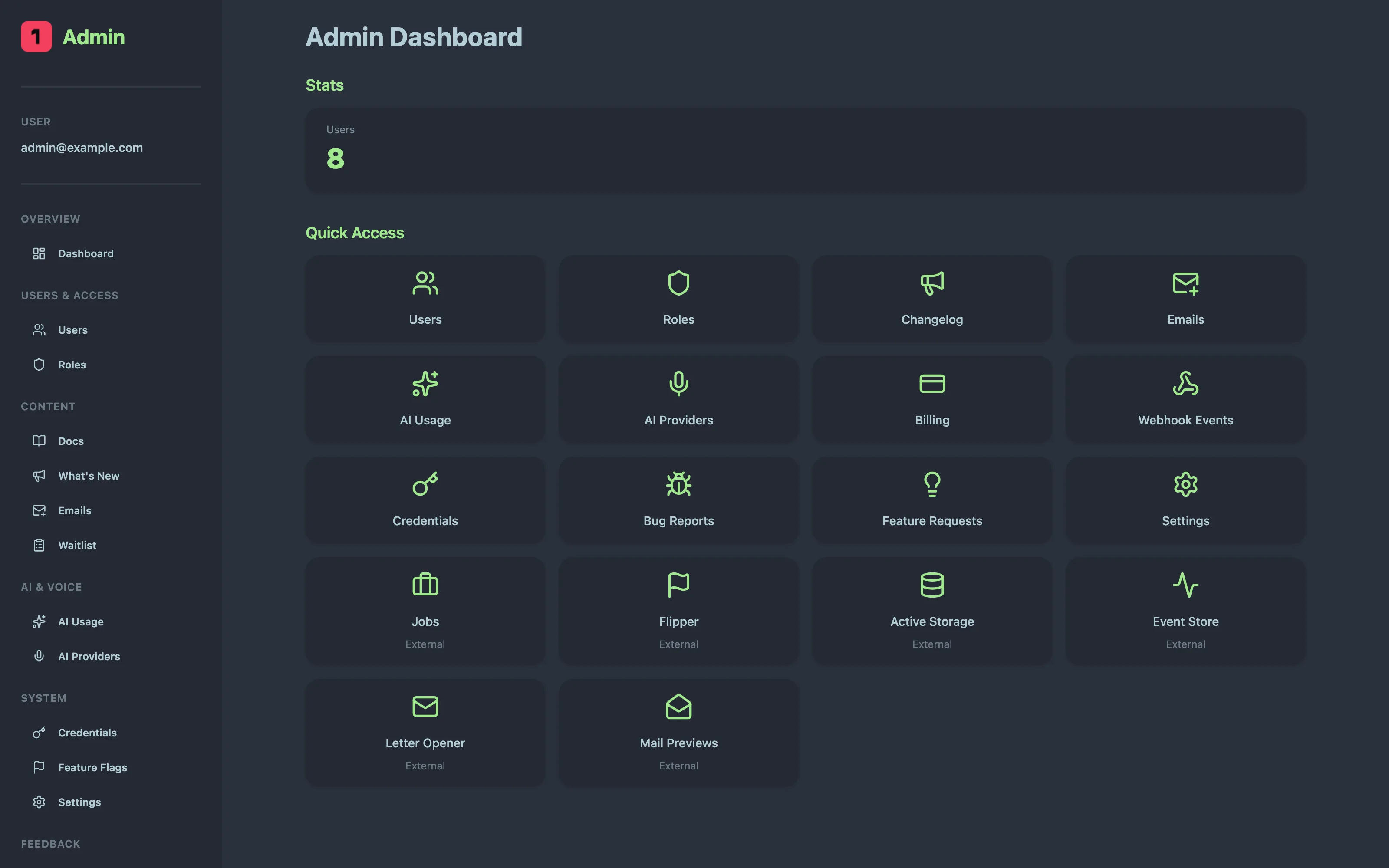
Task: Click the Stats section heading
Action: click(325, 85)
